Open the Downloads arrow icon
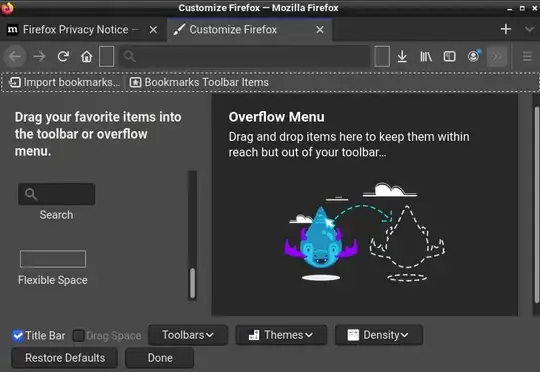Image resolution: width=540 pixels, height=372 pixels. click(402, 56)
